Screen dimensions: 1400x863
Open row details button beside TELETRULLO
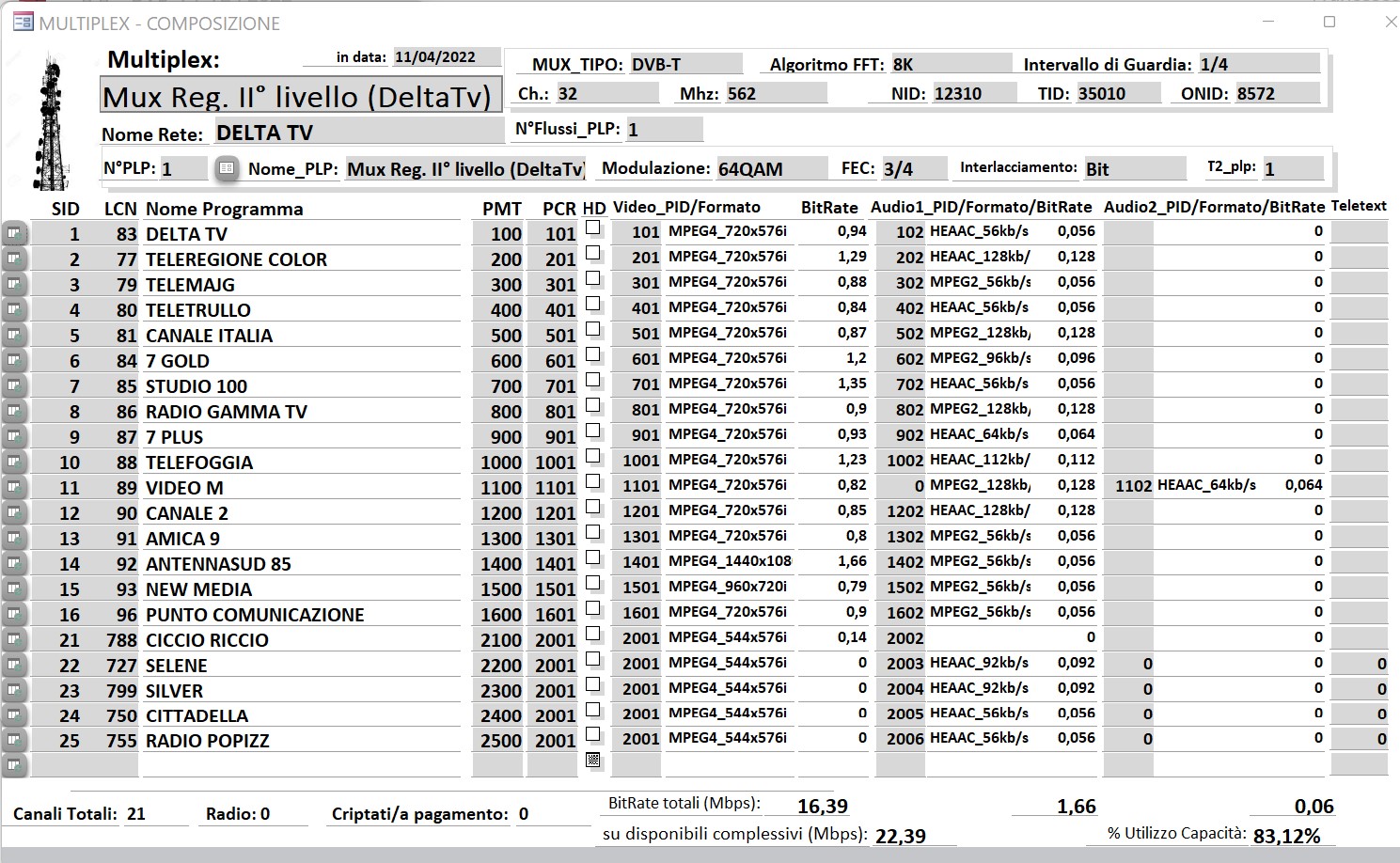(14, 309)
